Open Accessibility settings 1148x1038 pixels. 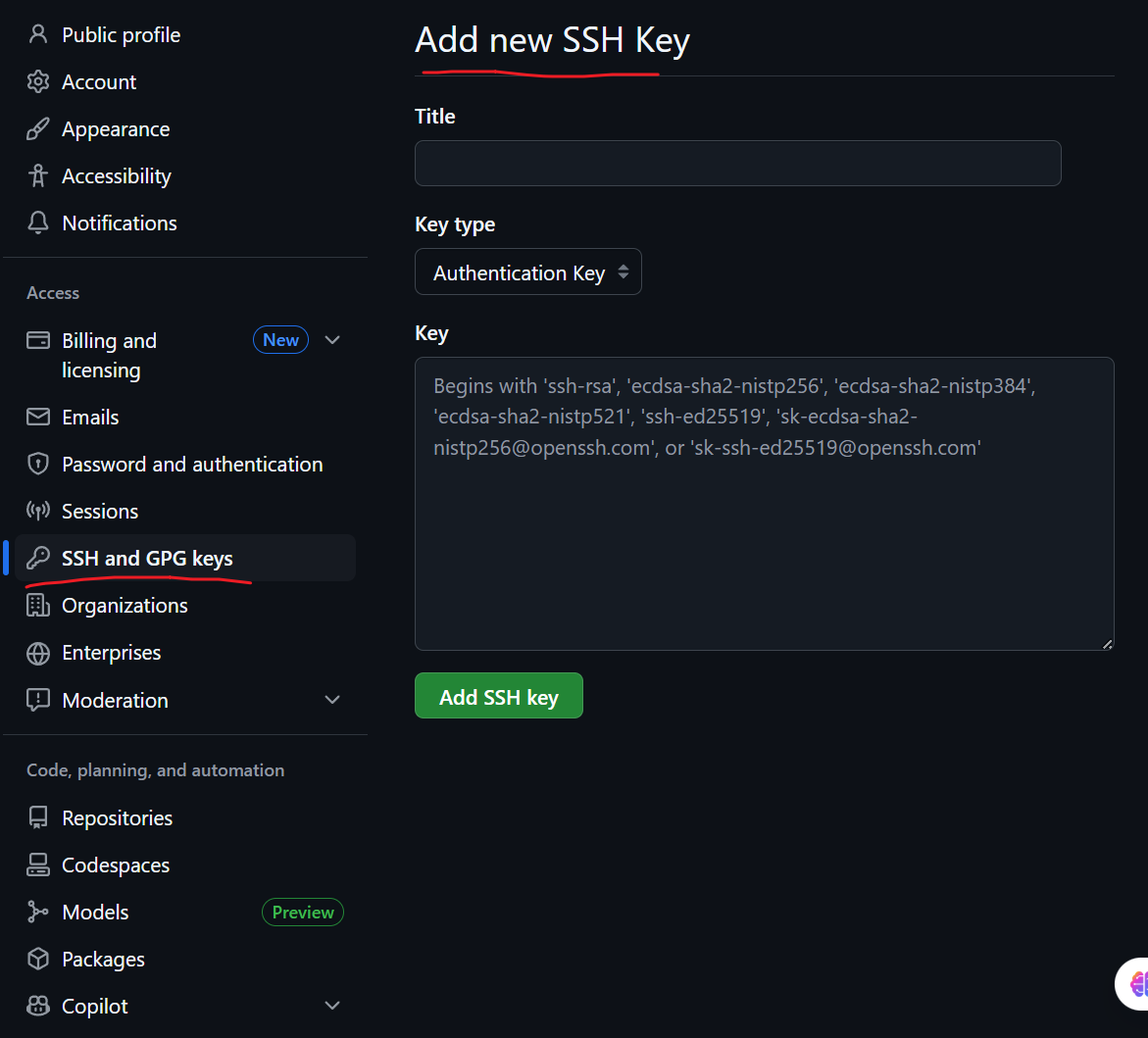coord(117,176)
